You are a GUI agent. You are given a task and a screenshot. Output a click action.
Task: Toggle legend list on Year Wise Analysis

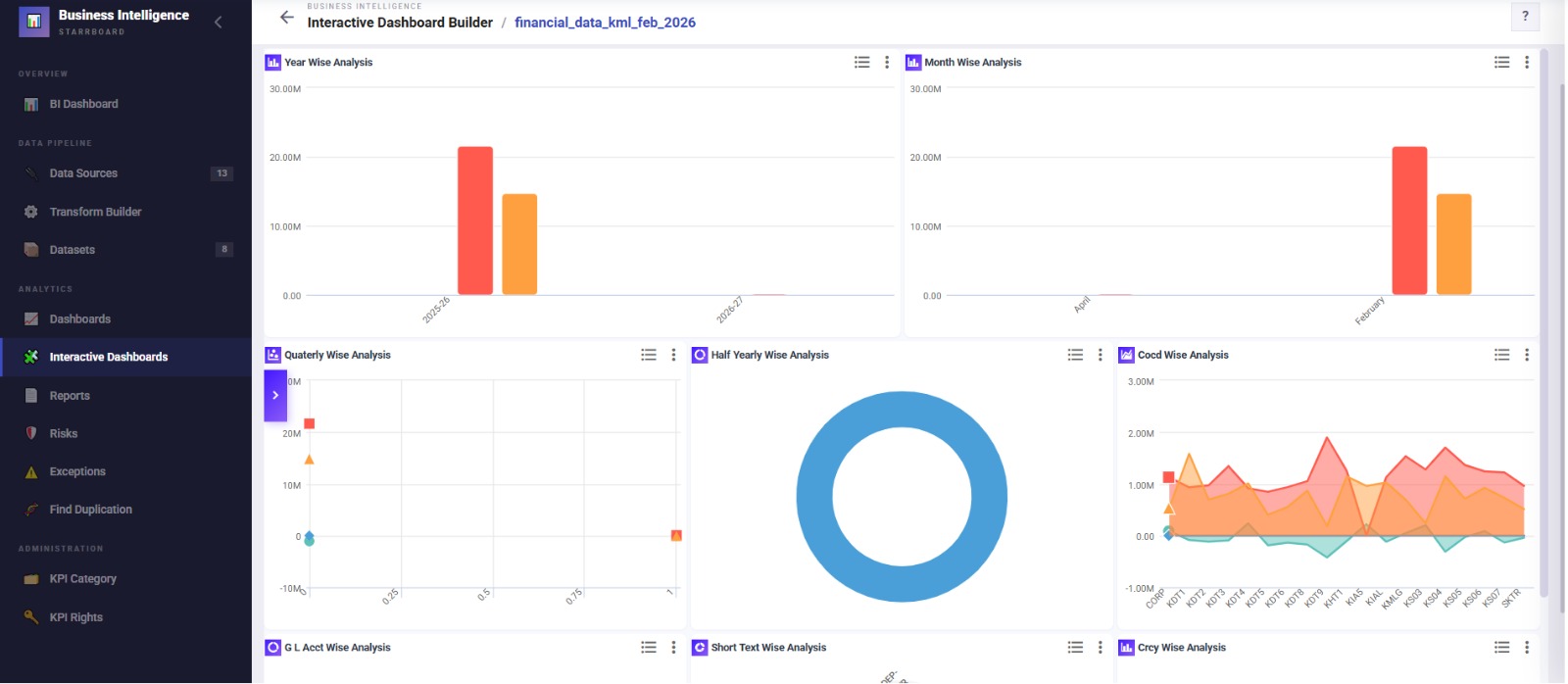coord(862,62)
